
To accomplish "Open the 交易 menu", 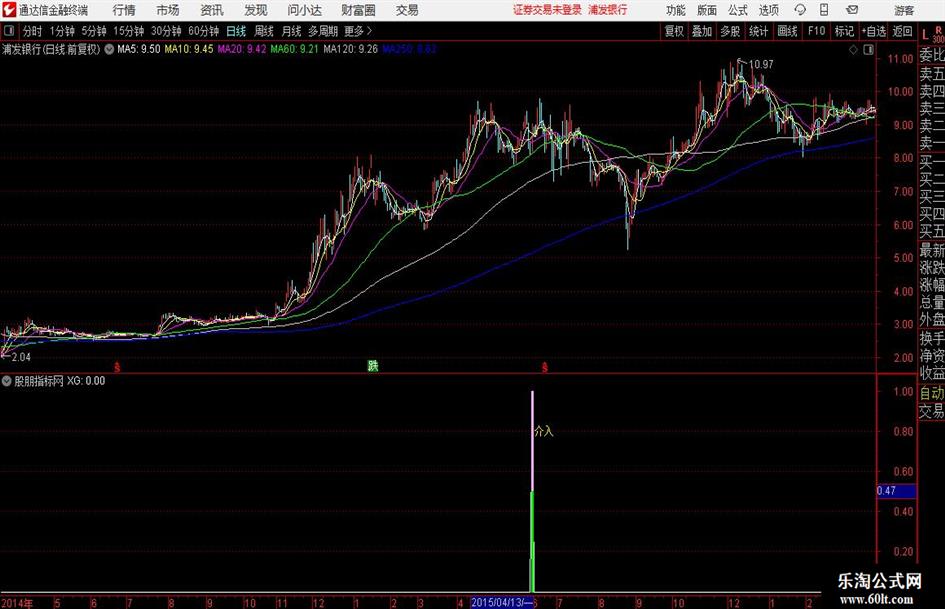I will [x=407, y=10].
